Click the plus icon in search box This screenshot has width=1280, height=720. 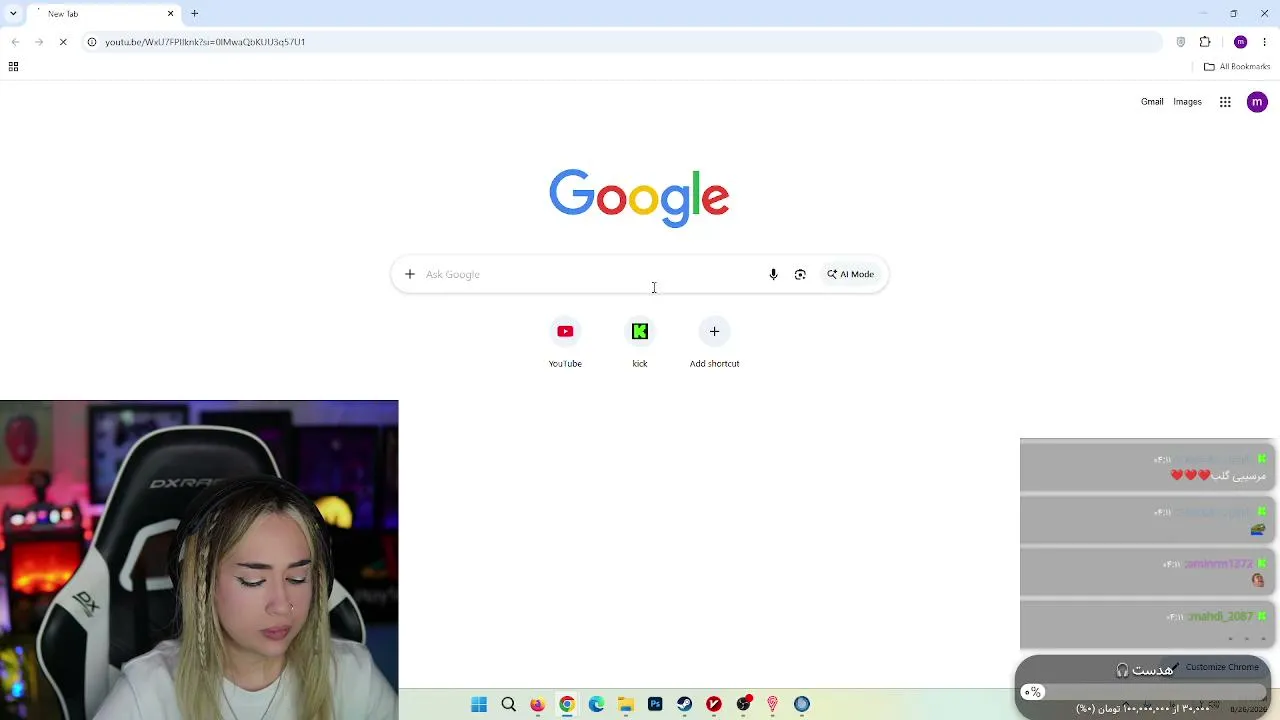coord(410,274)
